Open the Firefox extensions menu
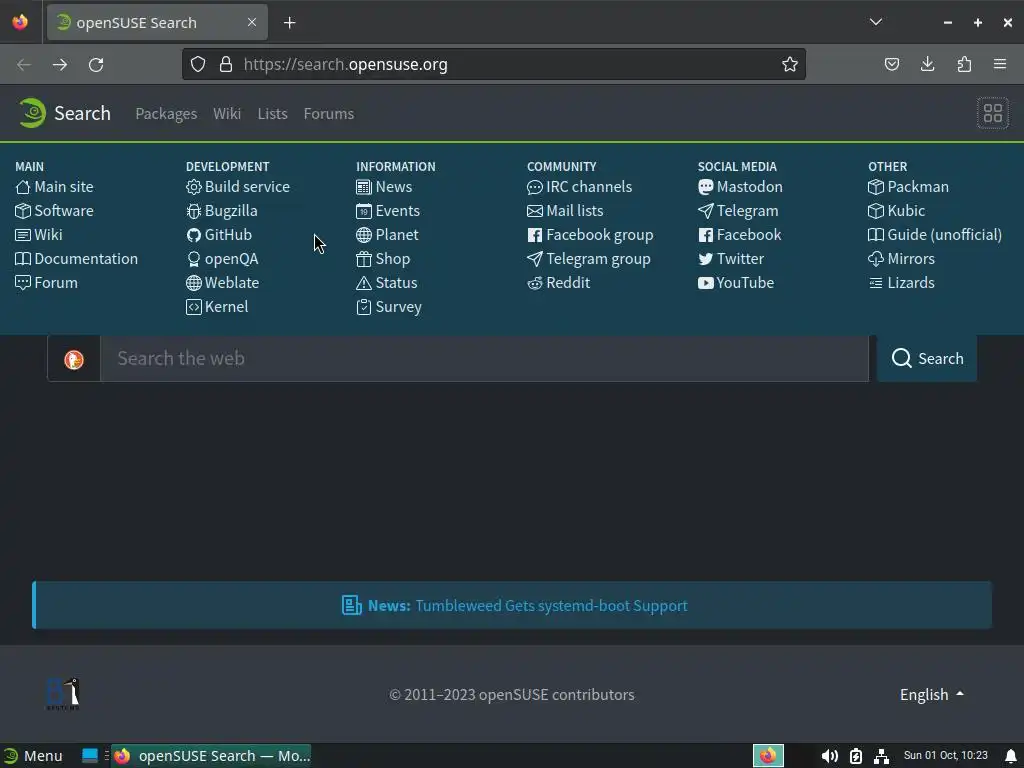Image resolution: width=1024 pixels, height=768 pixels. coord(964,64)
